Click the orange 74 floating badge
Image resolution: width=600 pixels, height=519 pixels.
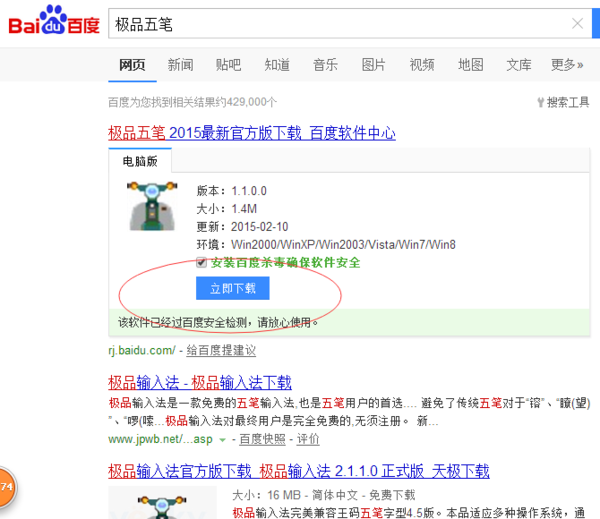coord(7,487)
